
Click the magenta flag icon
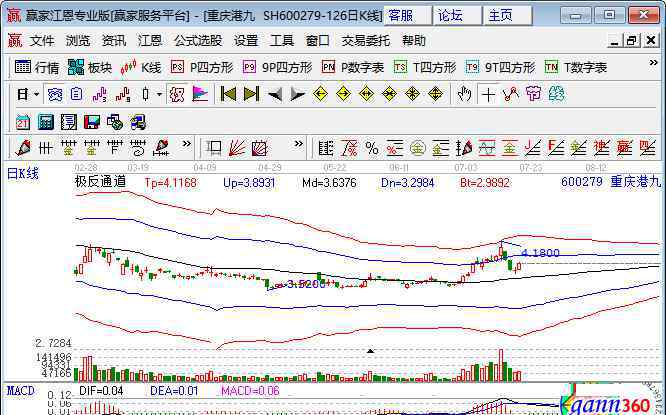tap(200, 94)
